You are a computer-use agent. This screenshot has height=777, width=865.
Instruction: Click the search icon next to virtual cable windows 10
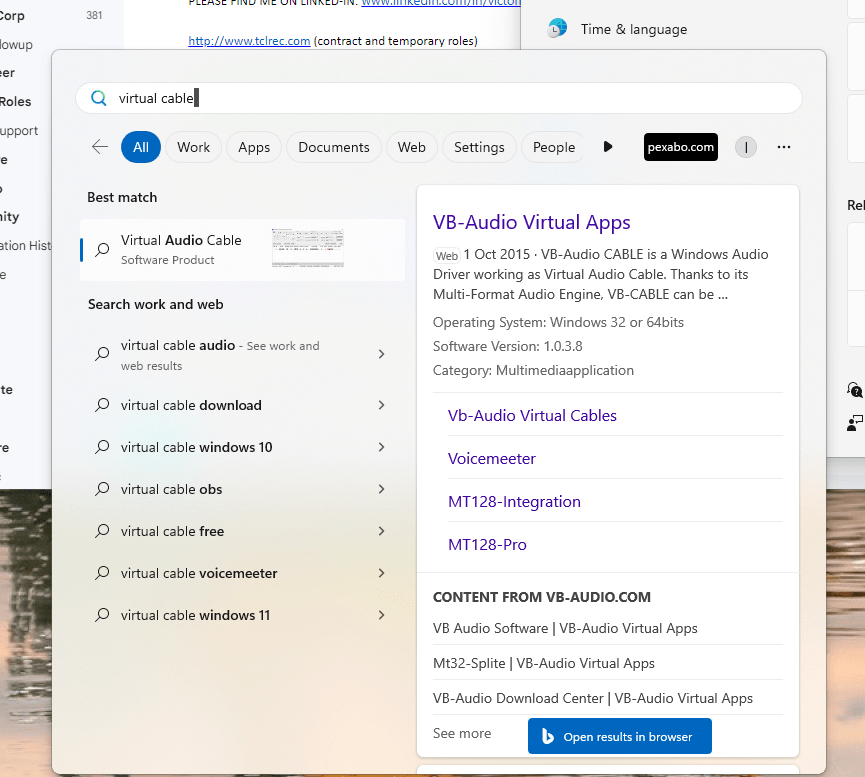pyautogui.click(x=102, y=447)
